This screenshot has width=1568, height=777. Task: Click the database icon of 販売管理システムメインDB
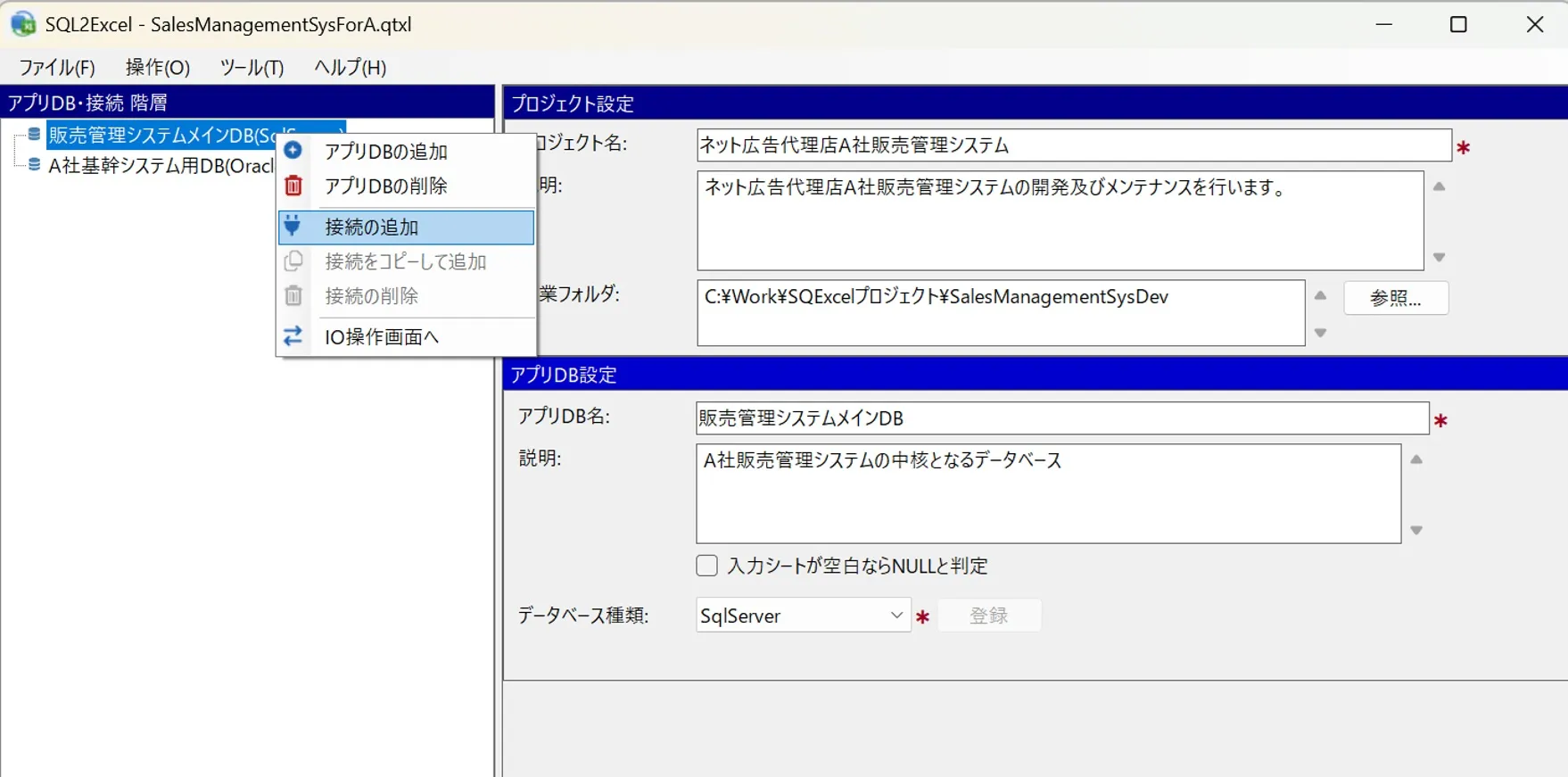(x=34, y=134)
